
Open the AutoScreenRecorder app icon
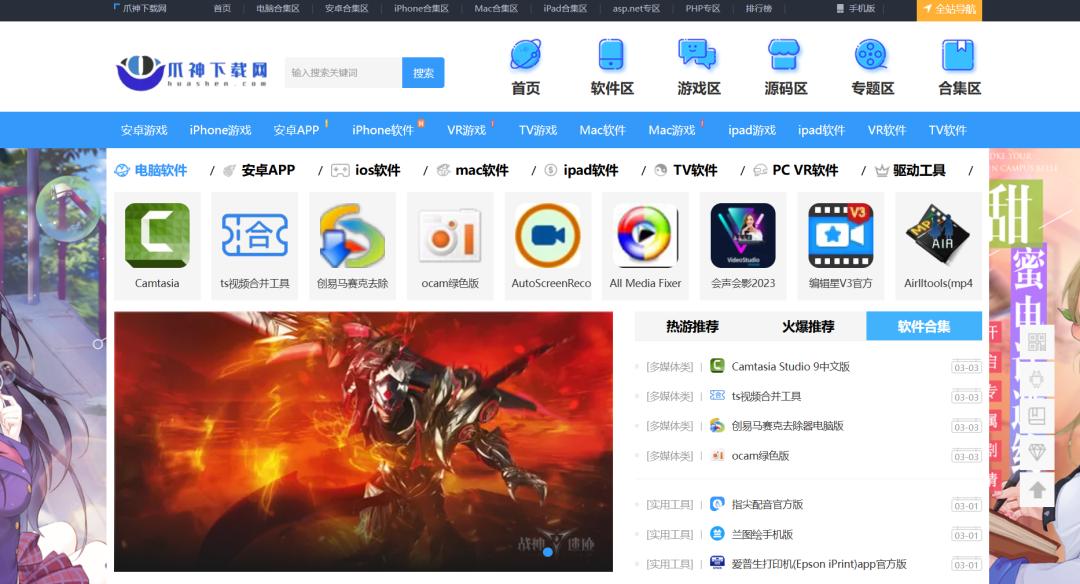[548, 236]
